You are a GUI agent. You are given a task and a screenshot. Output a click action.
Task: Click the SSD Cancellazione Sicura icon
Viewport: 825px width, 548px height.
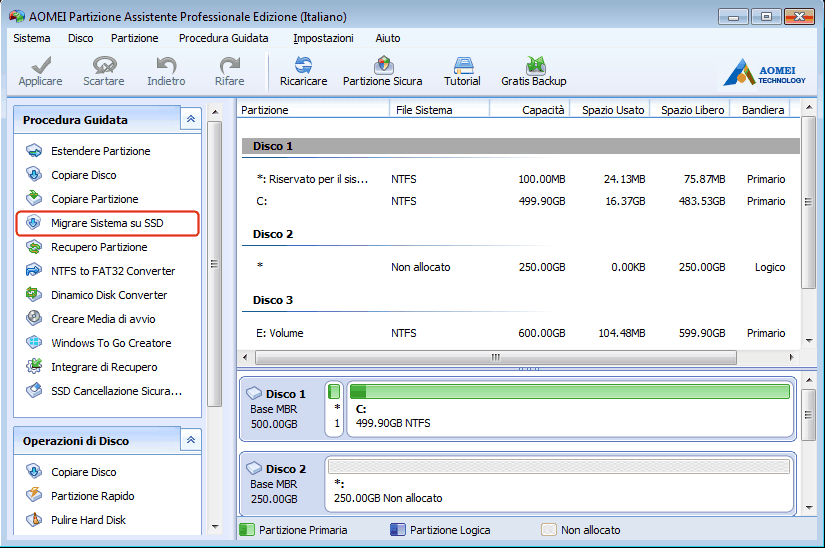34,390
